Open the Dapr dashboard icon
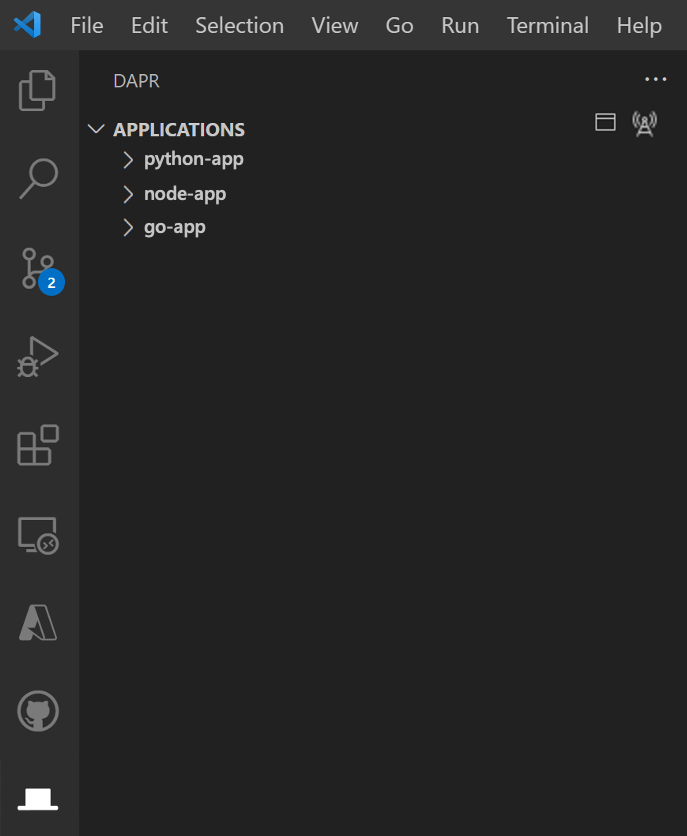The image size is (687, 836). coord(605,121)
